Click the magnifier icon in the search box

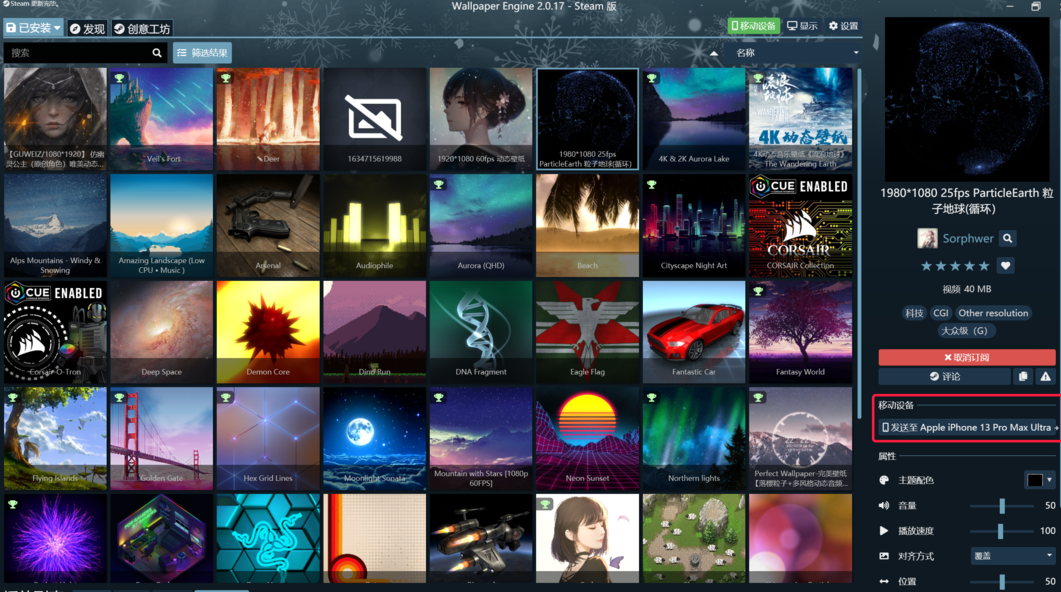point(157,53)
